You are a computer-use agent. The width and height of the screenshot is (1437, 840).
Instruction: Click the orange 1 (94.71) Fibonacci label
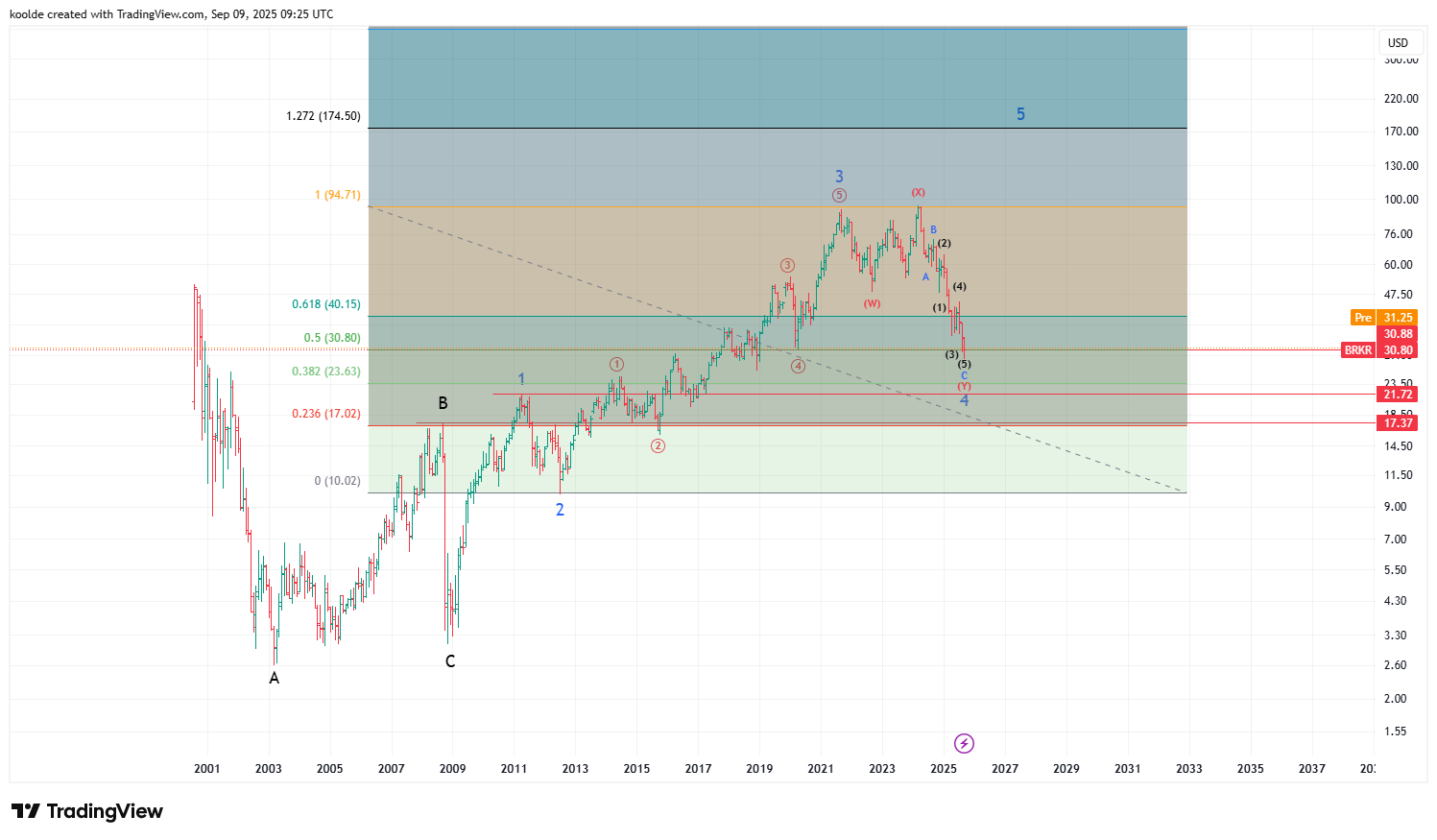point(337,195)
